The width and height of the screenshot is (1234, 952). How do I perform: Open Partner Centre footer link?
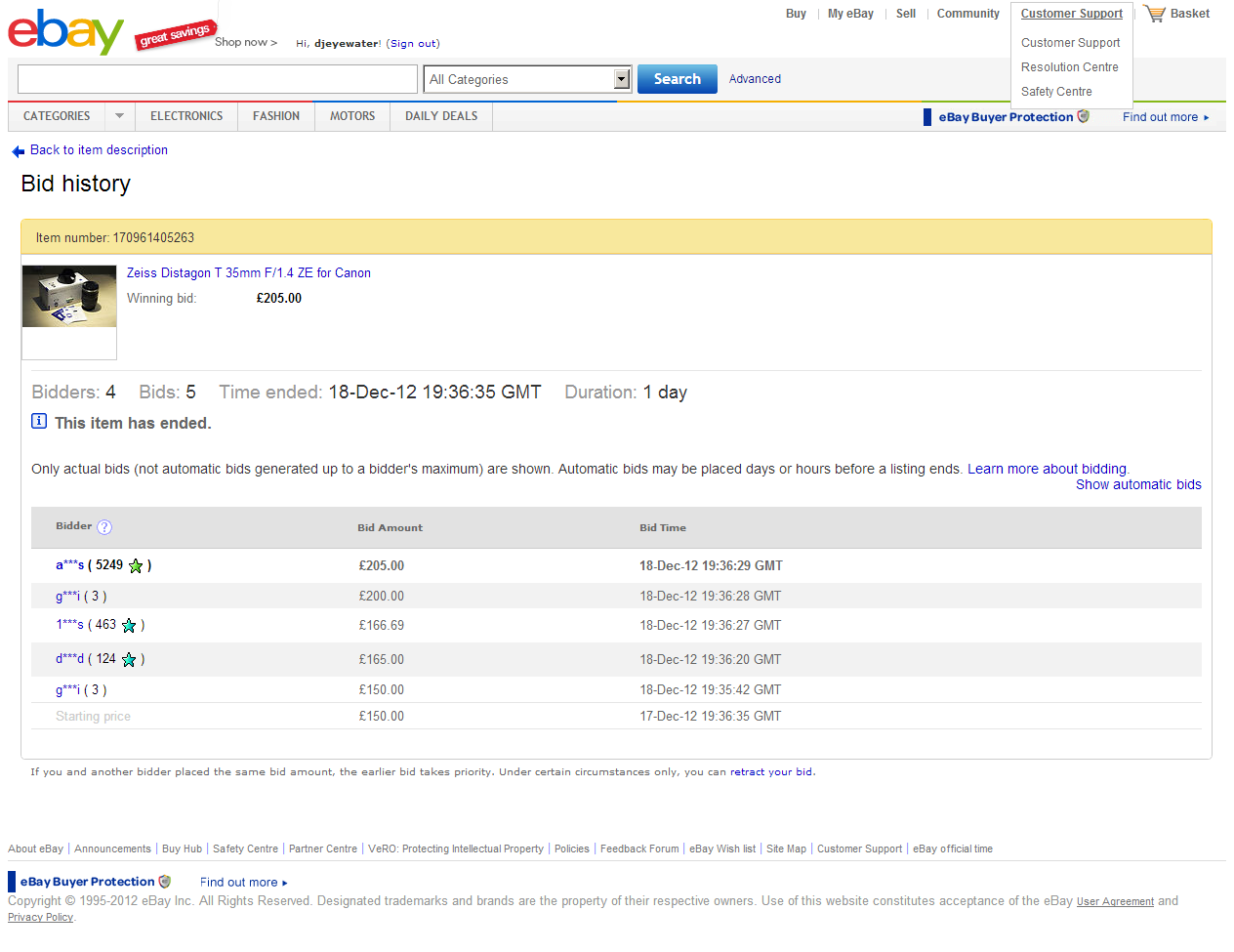323,849
